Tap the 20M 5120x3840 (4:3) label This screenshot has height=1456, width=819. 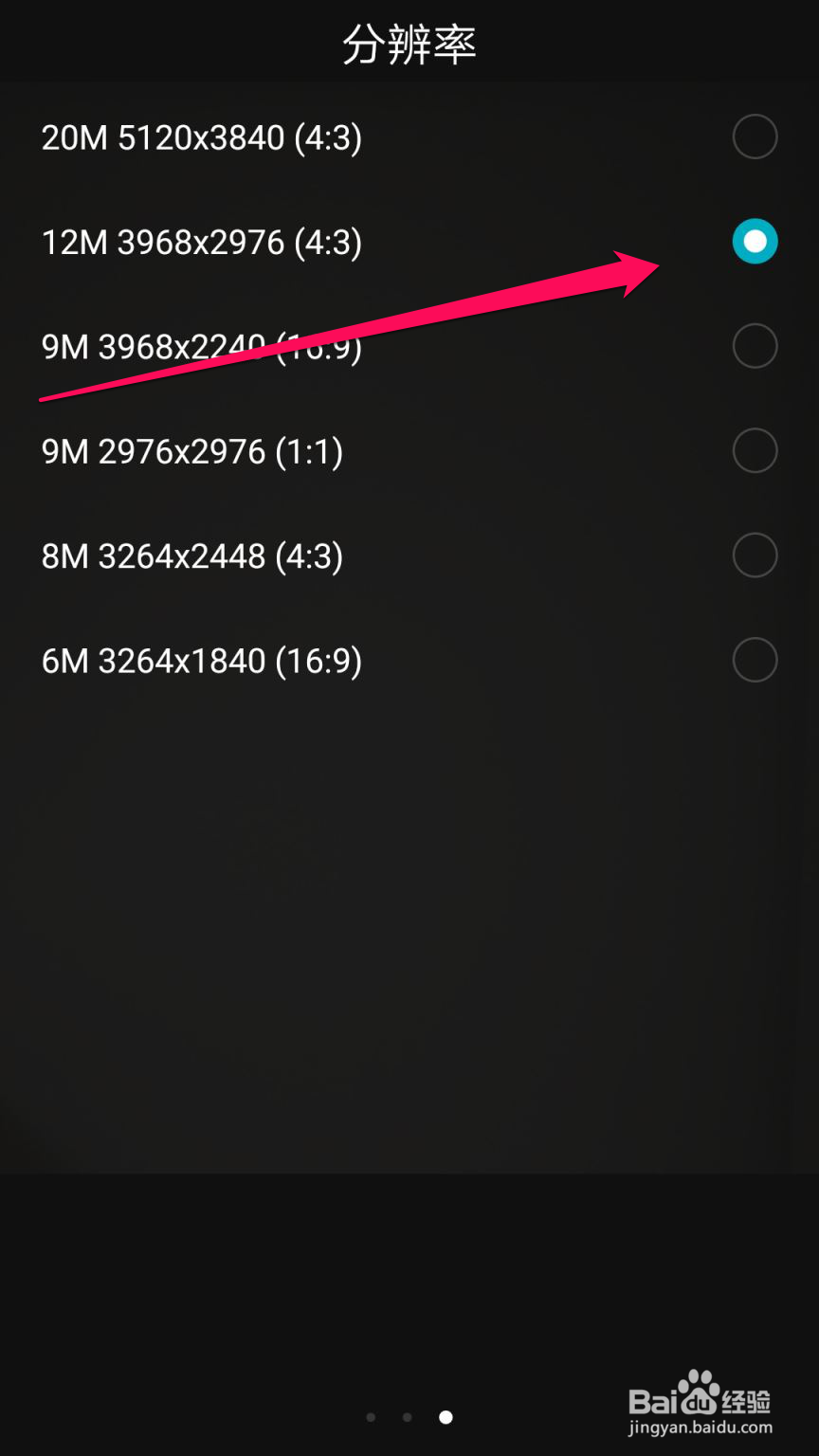click(202, 138)
